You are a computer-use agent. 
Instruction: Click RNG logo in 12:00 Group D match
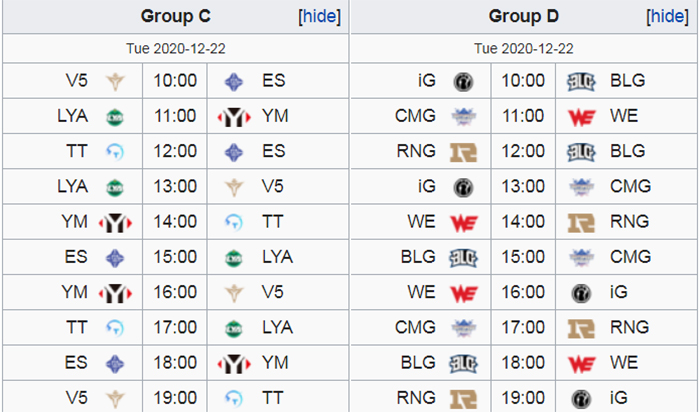coord(463,152)
